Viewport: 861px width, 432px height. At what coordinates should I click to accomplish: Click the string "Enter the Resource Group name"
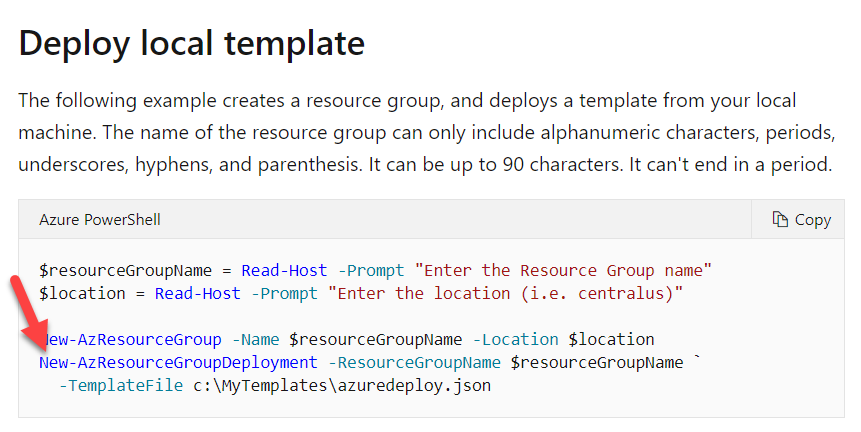pos(563,270)
